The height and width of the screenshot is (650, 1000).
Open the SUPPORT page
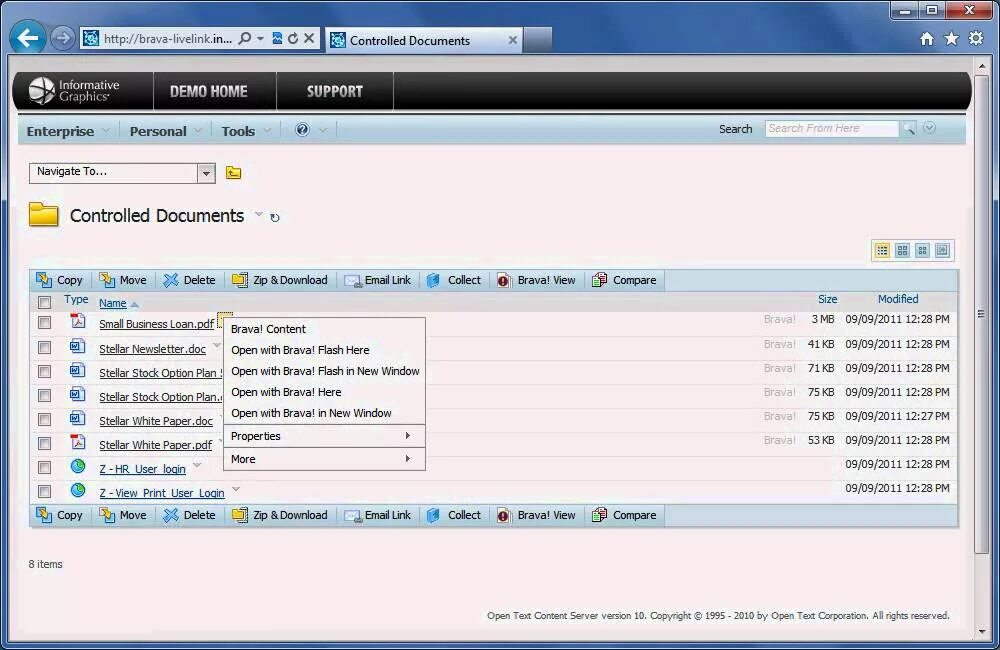(x=335, y=91)
